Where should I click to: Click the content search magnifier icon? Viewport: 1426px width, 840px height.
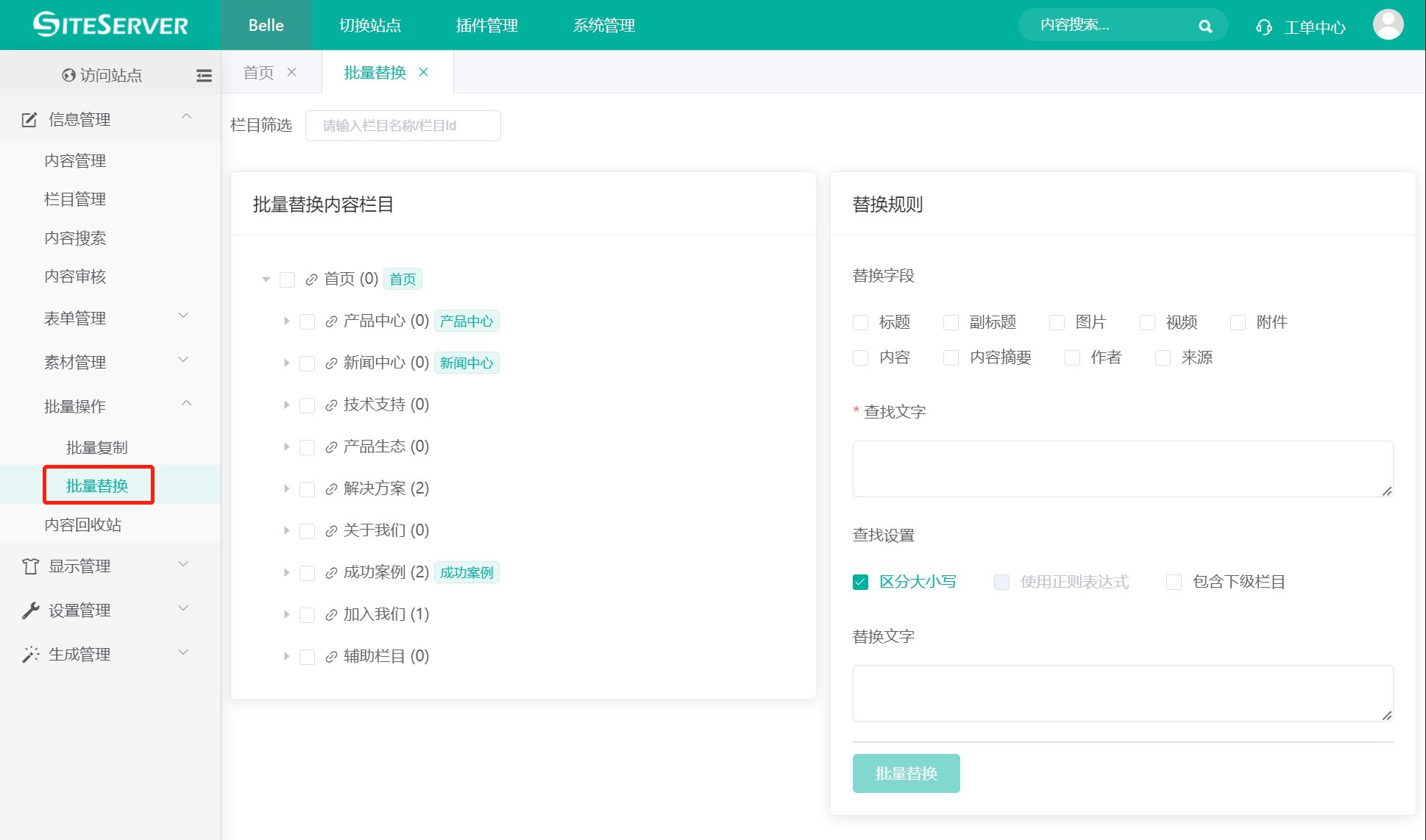tap(1205, 24)
